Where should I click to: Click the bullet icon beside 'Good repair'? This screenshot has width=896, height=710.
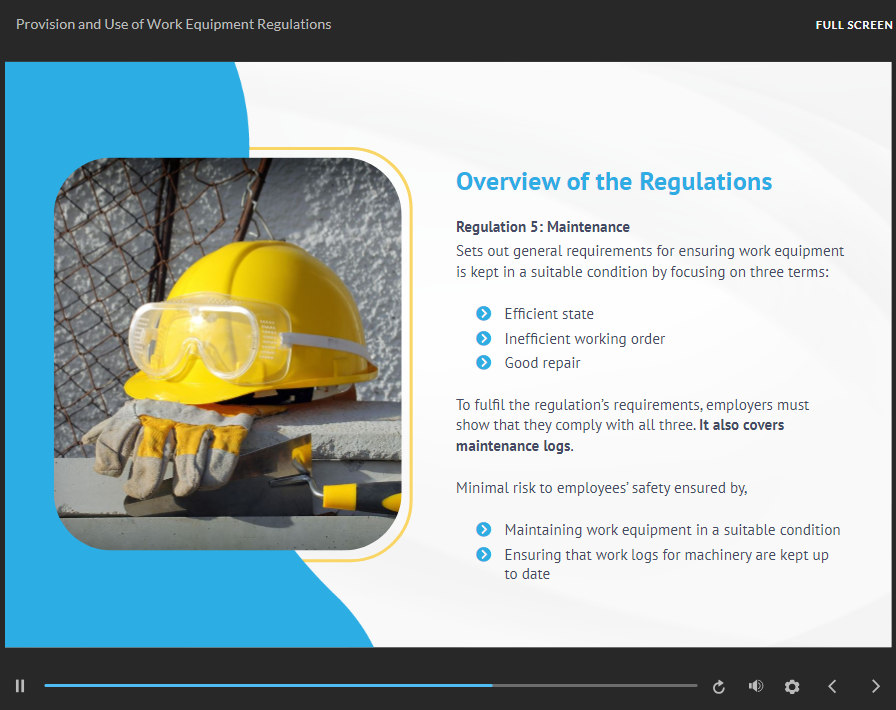(483, 362)
